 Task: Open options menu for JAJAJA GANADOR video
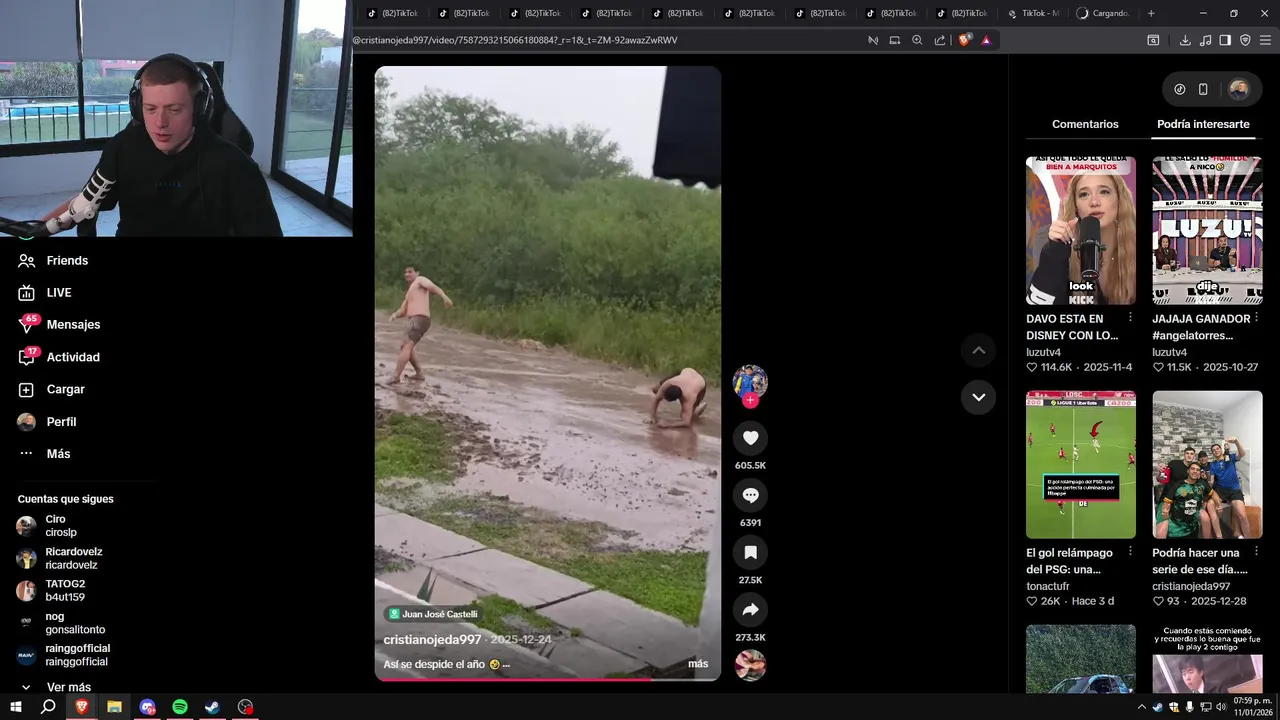pyautogui.click(x=1256, y=317)
